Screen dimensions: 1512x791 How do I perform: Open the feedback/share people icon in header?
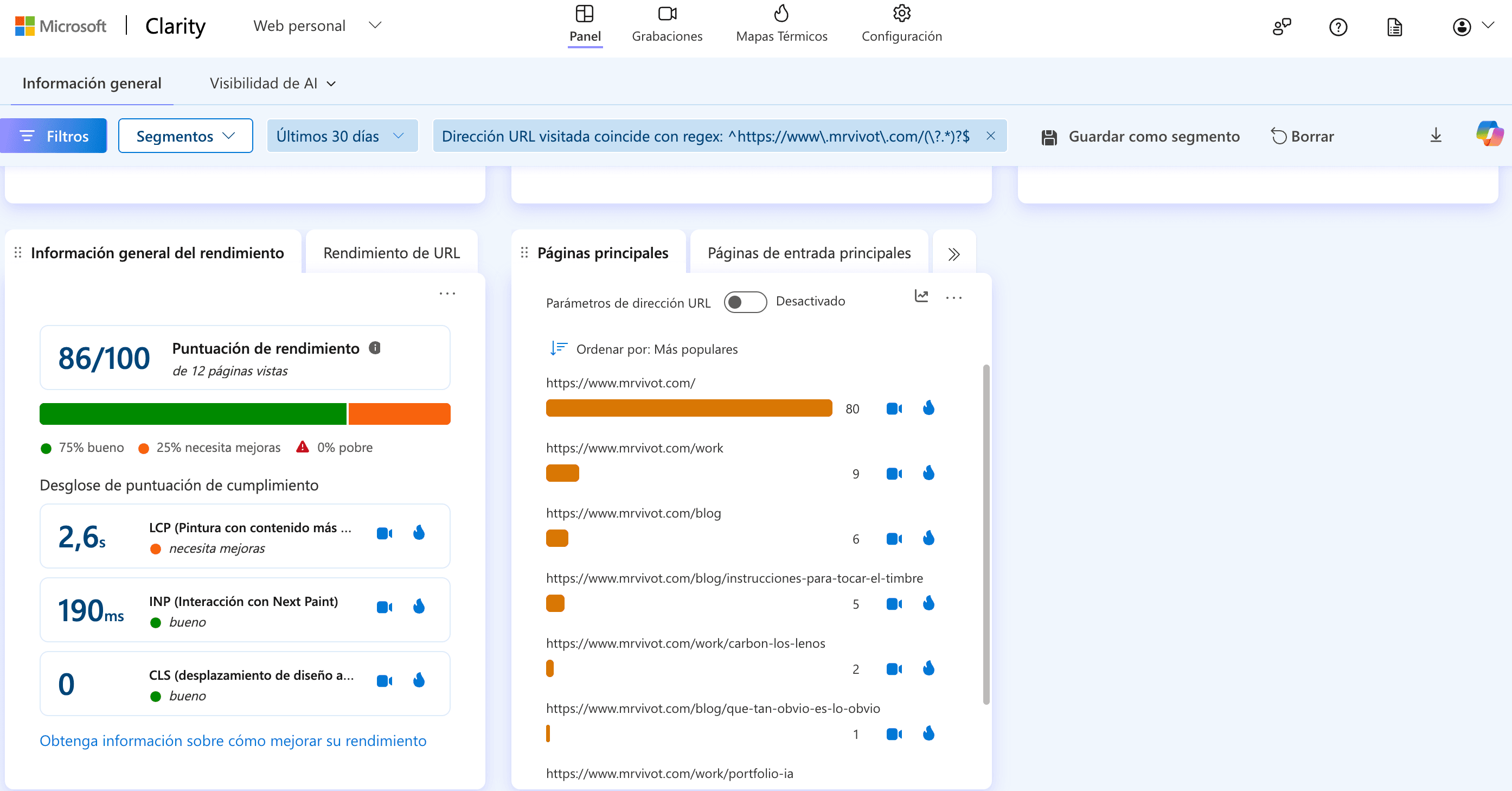pyautogui.click(x=1282, y=27)
